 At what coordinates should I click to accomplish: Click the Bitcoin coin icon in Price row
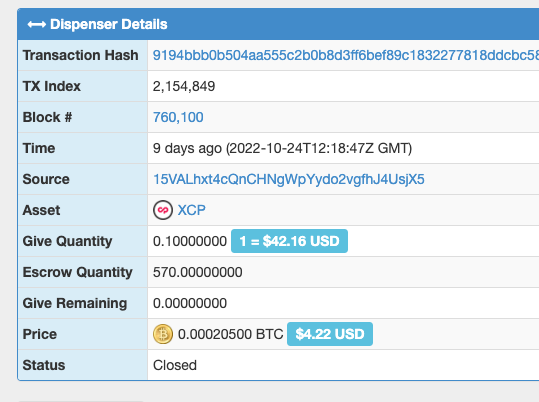click(163, 334)
